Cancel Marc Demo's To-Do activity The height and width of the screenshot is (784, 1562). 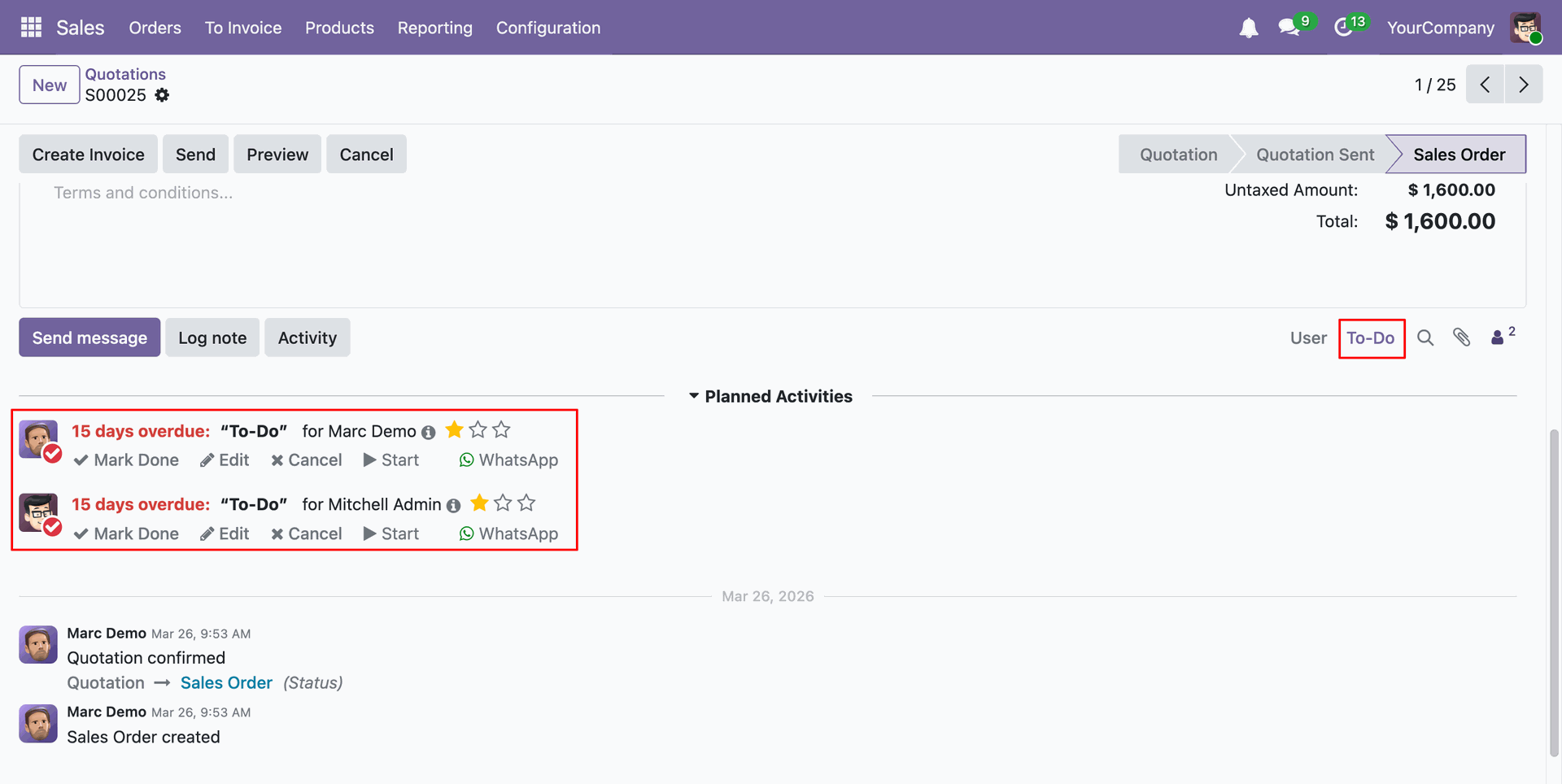click(x=307, y=460)
